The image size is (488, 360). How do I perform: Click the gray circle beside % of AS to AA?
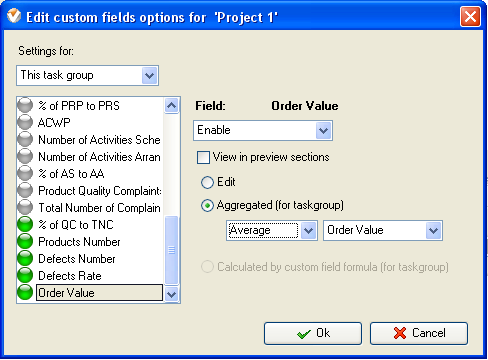click(x=25, y=173)
